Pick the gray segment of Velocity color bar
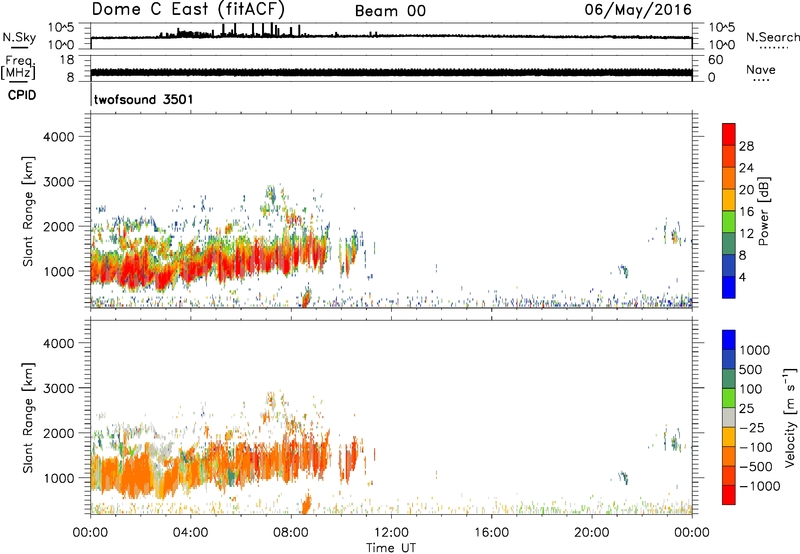Viewport: 800px width, 554px height. point(729,417)
